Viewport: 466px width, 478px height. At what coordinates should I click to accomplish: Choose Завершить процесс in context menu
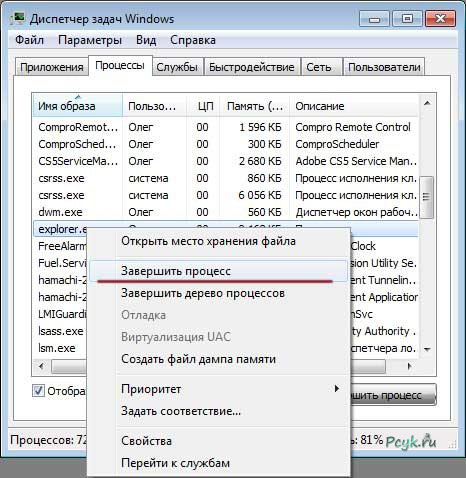218,271
